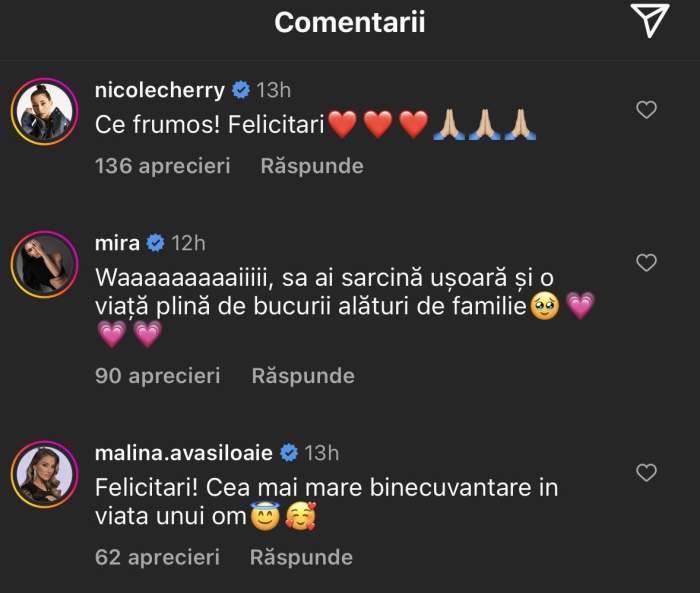The image size is (700, 593).
Task: View the 90 aprecieri likes list
Action: click(x=157, y=376)
